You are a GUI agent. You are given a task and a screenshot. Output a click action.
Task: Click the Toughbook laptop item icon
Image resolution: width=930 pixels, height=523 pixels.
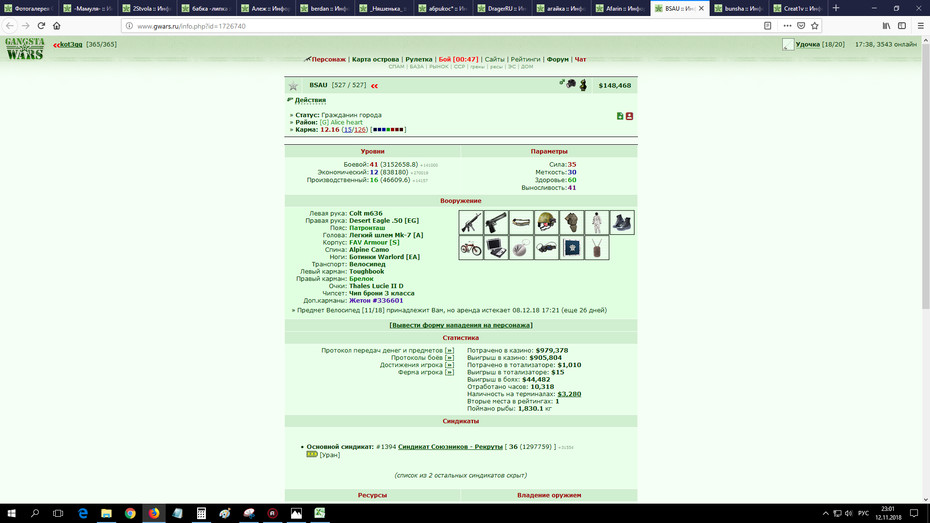tap(496, 248)
